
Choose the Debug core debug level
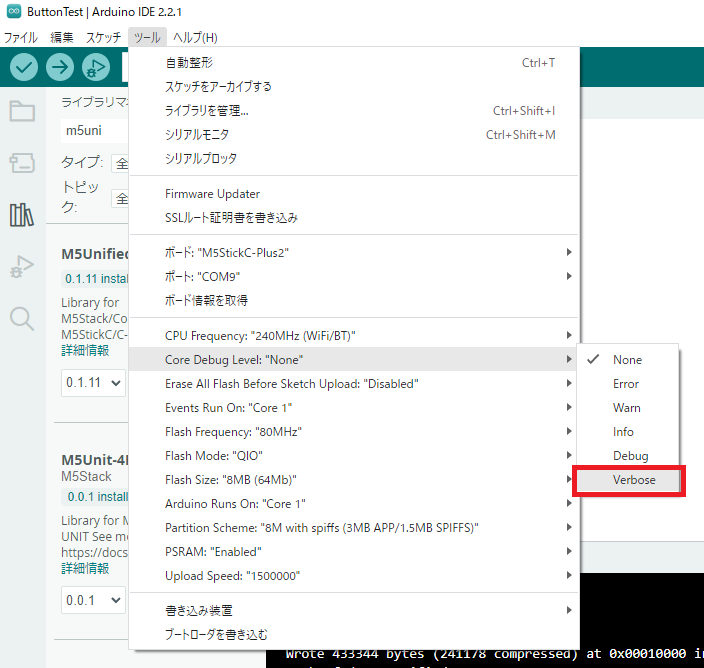click(630, 456)
